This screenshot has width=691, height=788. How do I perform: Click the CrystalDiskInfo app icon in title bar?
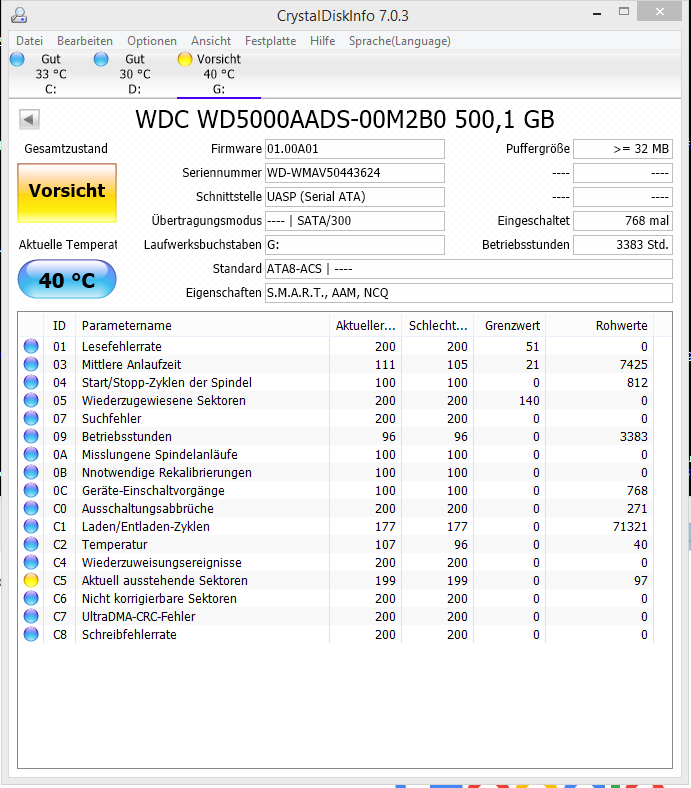tap(19, 16)
